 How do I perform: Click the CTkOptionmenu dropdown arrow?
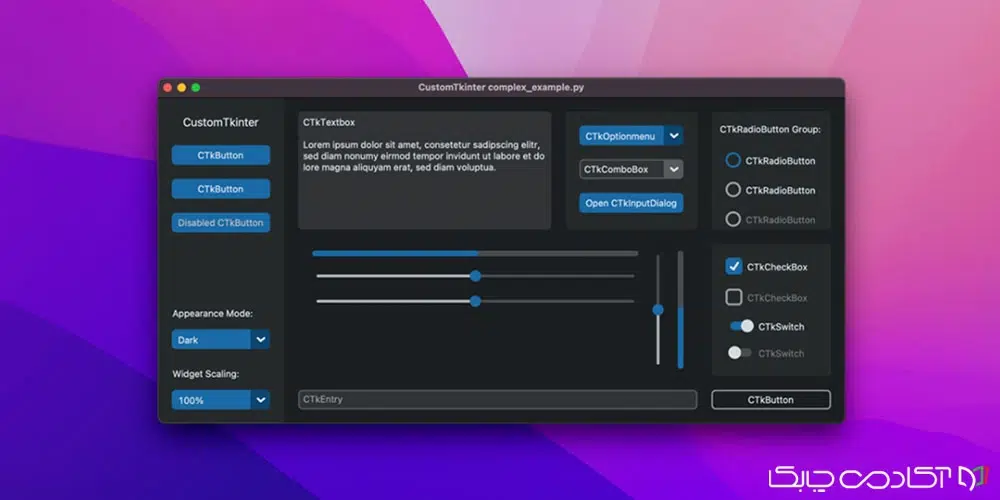[675, 136]
